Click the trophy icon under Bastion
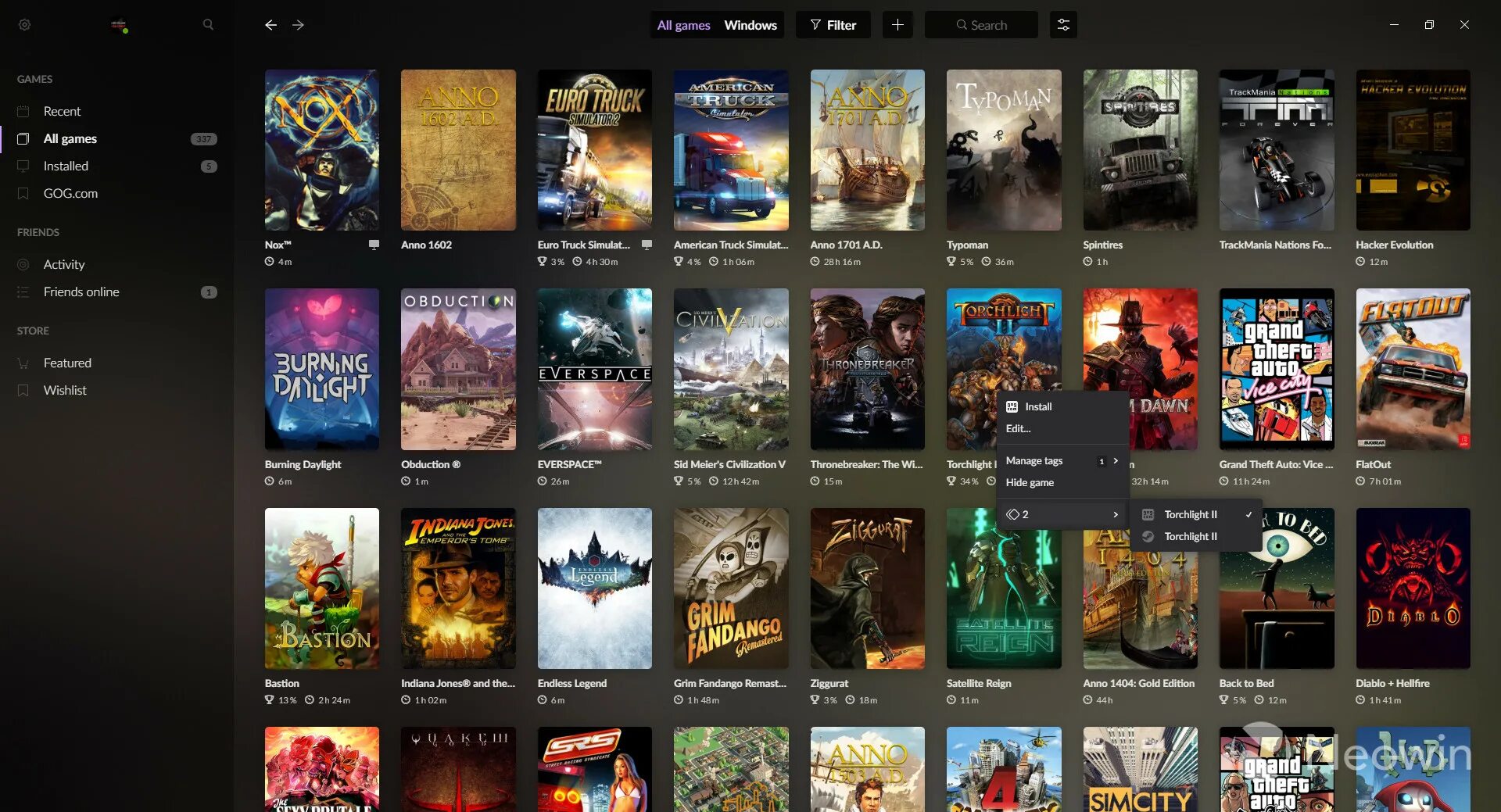The height and width of the screenshot is (812, 1501). pos(270,700)
